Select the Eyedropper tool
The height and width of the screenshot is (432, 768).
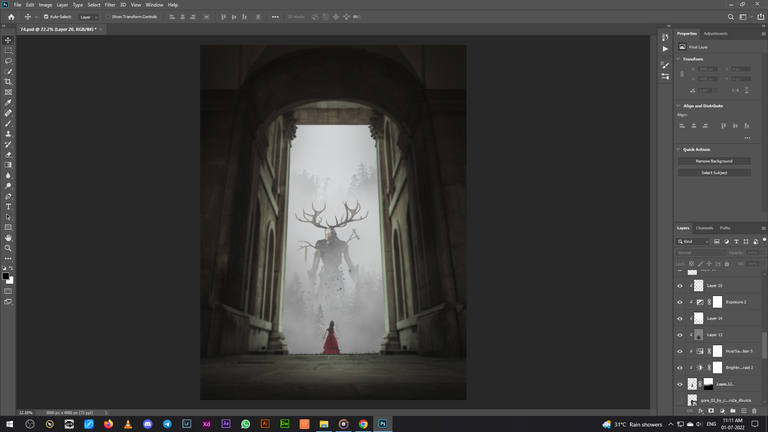[8, 103]
